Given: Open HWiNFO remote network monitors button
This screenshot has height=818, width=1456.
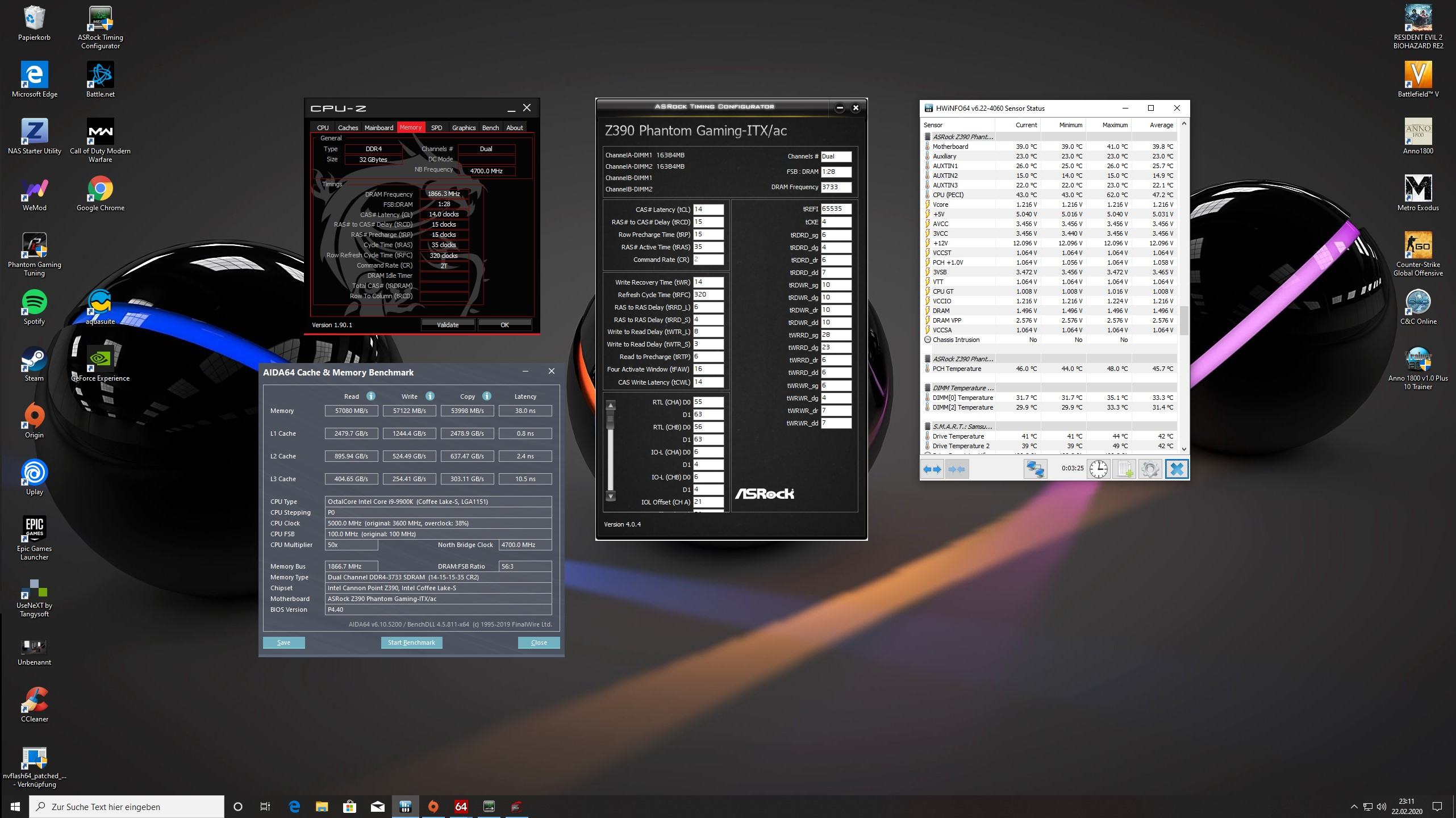Looking at the screenshot, I should tap(1035, 469).
